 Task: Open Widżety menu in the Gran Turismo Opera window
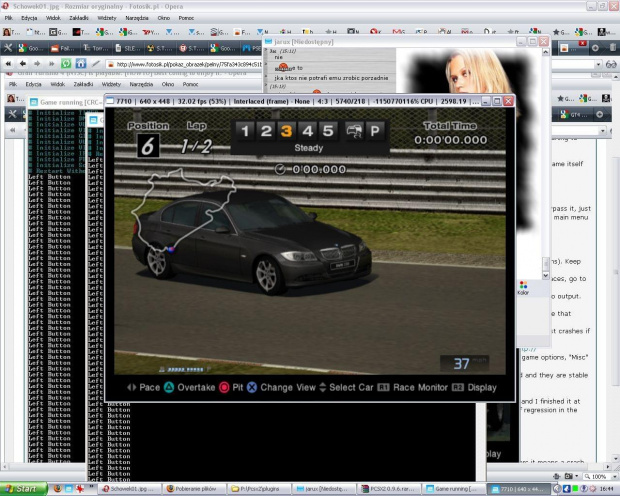pos(111,84)
